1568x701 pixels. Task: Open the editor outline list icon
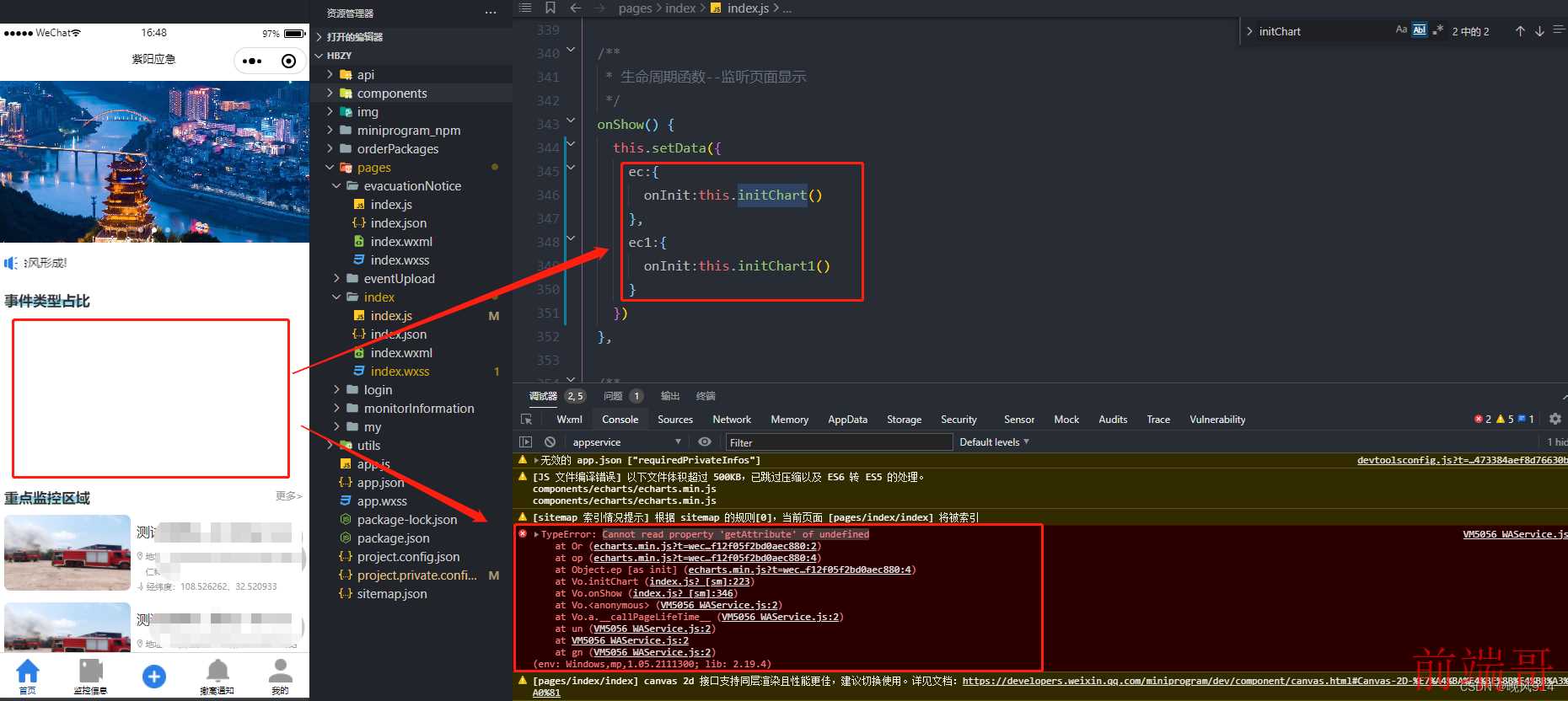pos(525,8)
